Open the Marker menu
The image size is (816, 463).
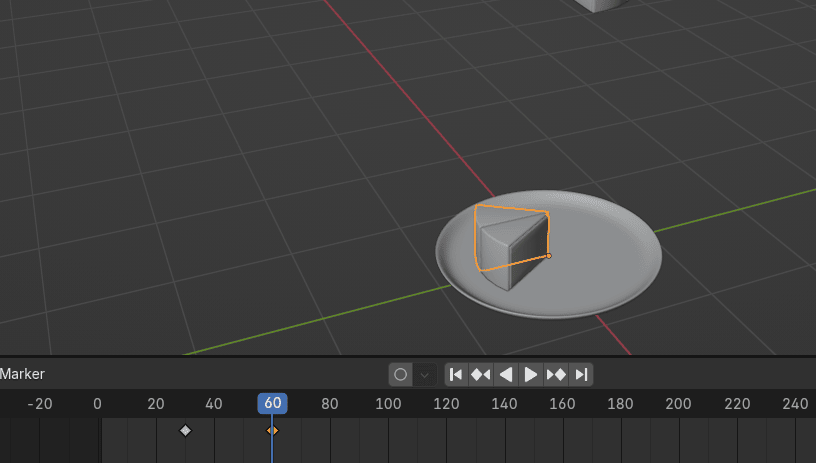(x=22, y=374)
